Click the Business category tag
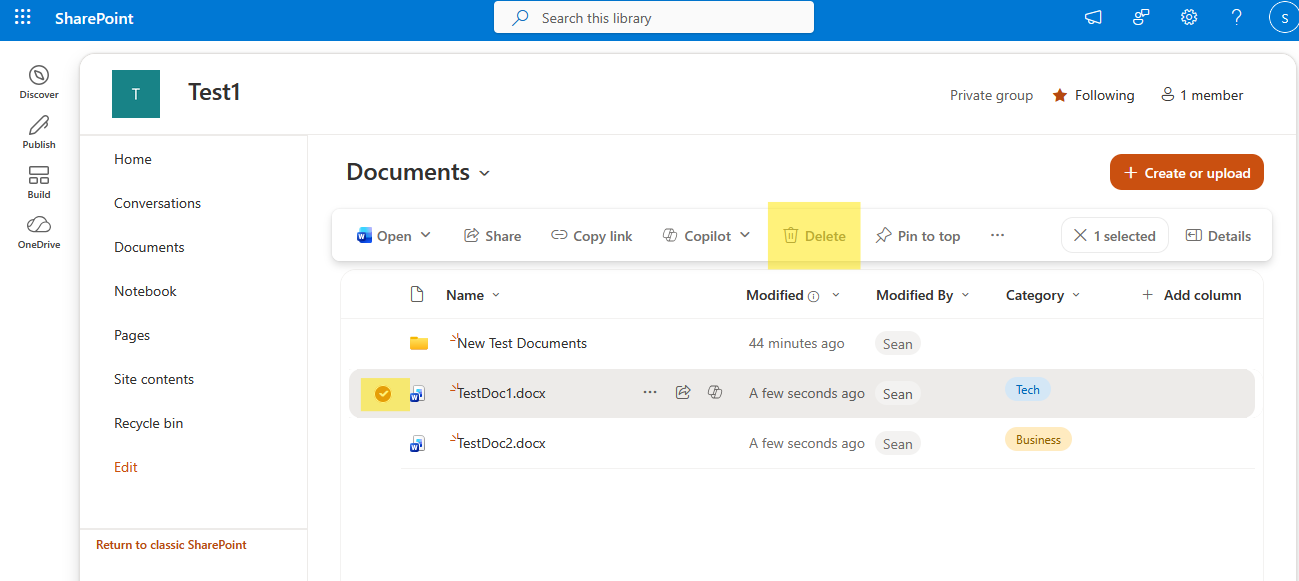1299x581 pixels. [1038, 440]
